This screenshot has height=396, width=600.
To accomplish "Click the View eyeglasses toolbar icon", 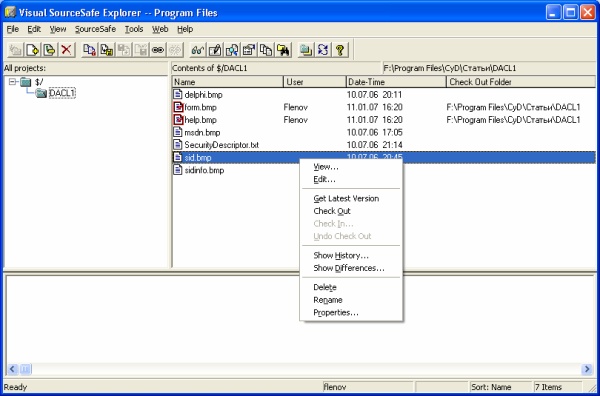I will tap(198, 50).
